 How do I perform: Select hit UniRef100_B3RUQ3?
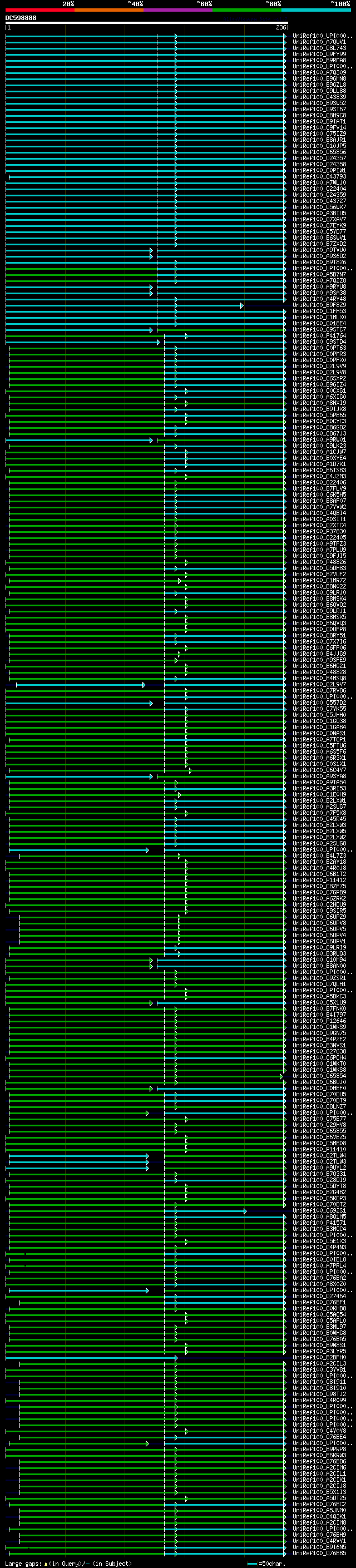(319, 954)
